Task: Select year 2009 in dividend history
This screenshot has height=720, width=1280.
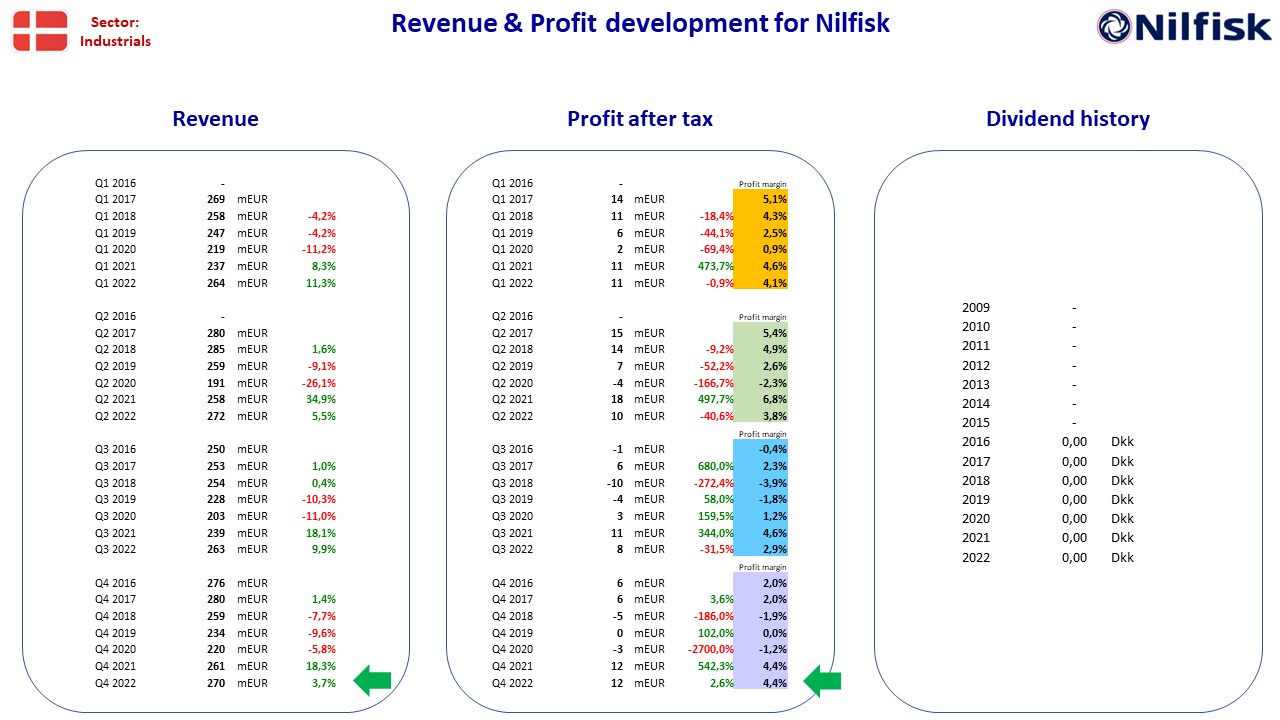Action: pos(976,308)
